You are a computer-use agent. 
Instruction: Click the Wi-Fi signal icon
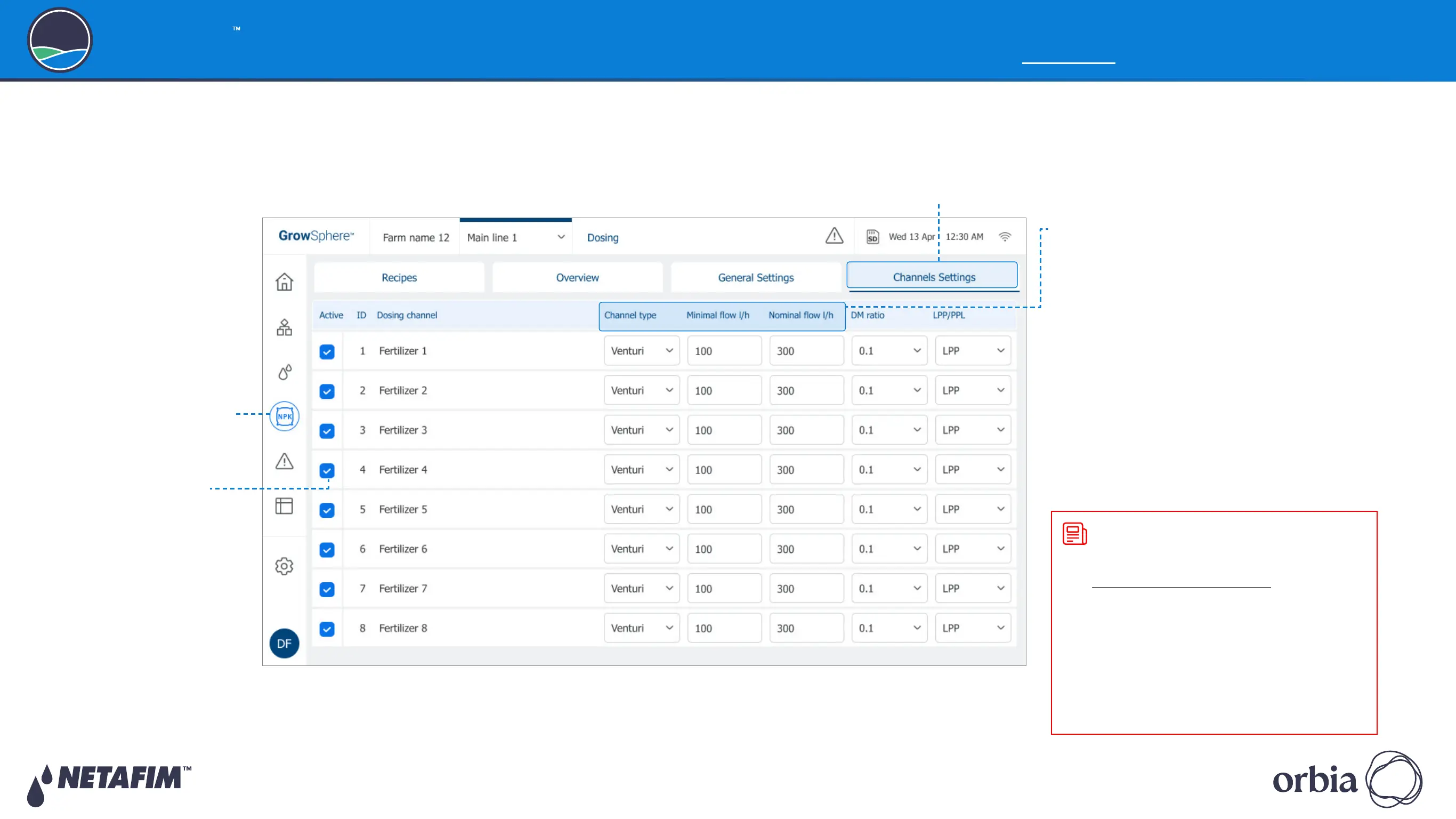click(1005, 236)
